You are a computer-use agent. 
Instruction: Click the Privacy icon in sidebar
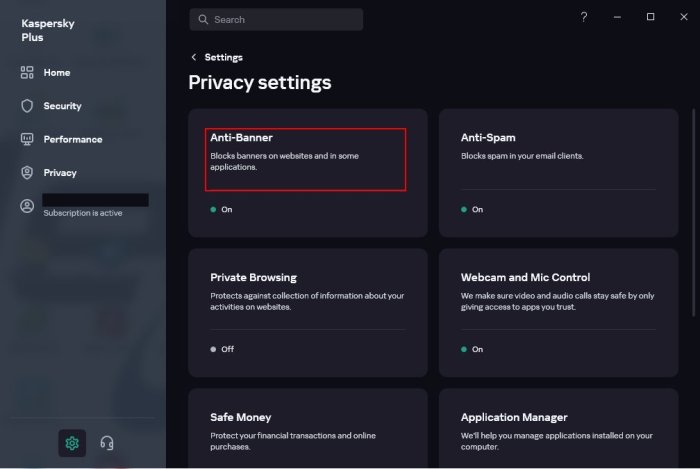coord(28,172)
